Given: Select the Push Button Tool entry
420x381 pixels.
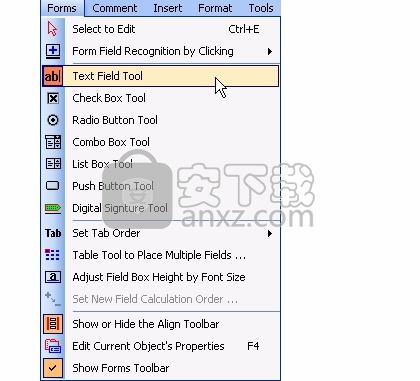Looking at the screenshot, I should tap(160, 186).
